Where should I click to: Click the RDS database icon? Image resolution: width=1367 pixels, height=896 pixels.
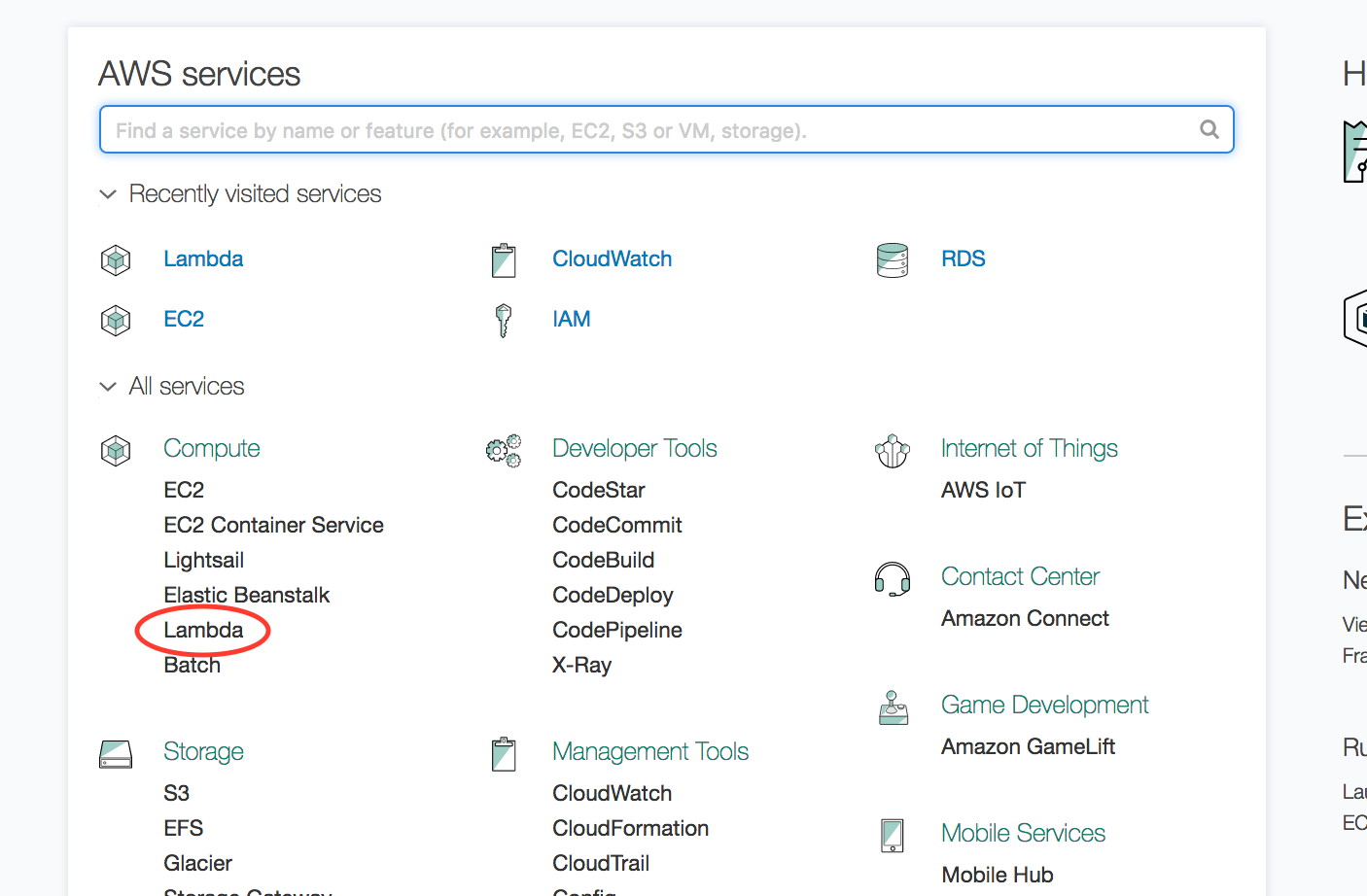[x=892, y=259]
